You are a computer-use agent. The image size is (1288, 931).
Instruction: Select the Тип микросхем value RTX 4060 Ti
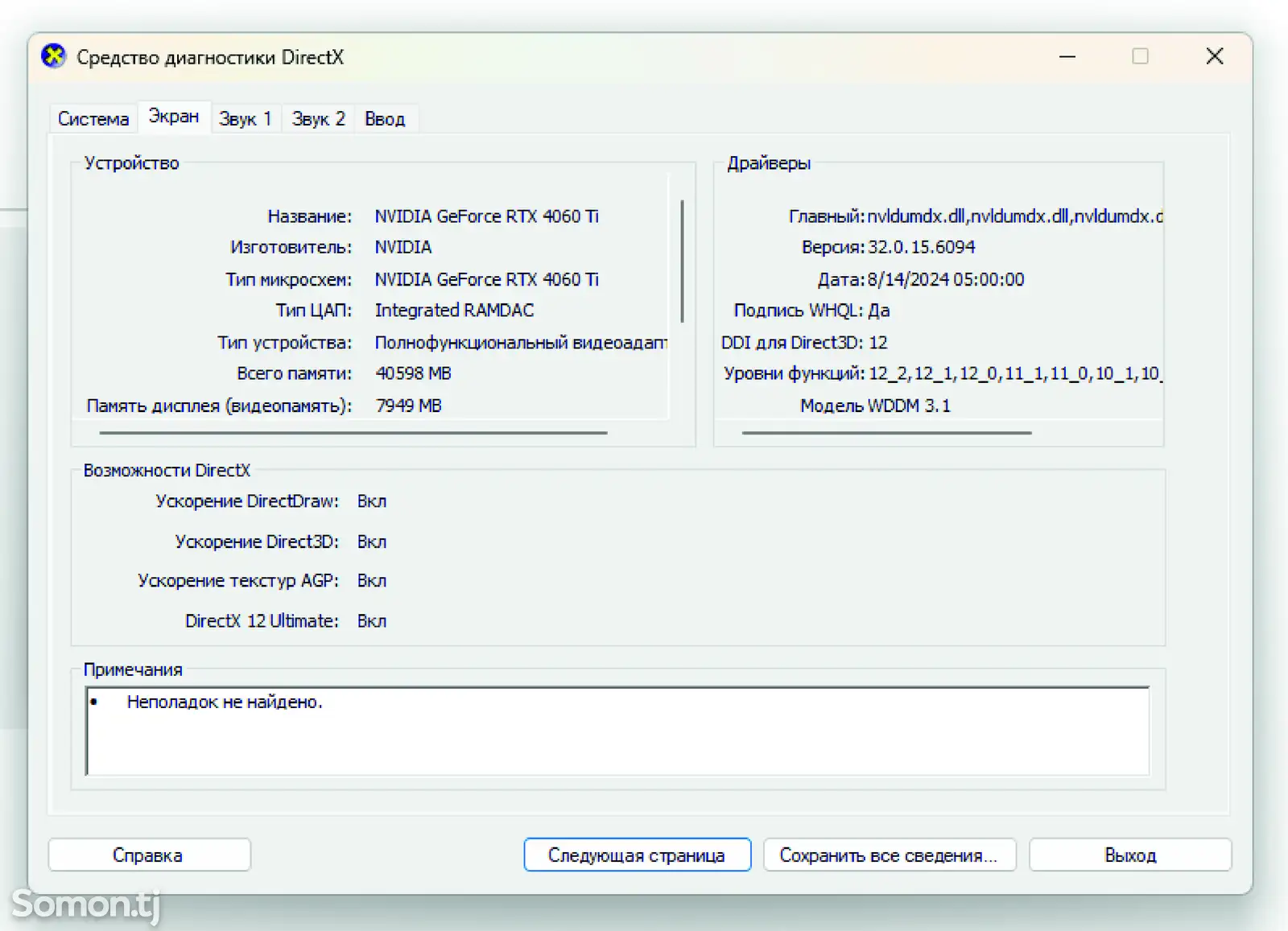pyautogui.click(x=486, y=279)
